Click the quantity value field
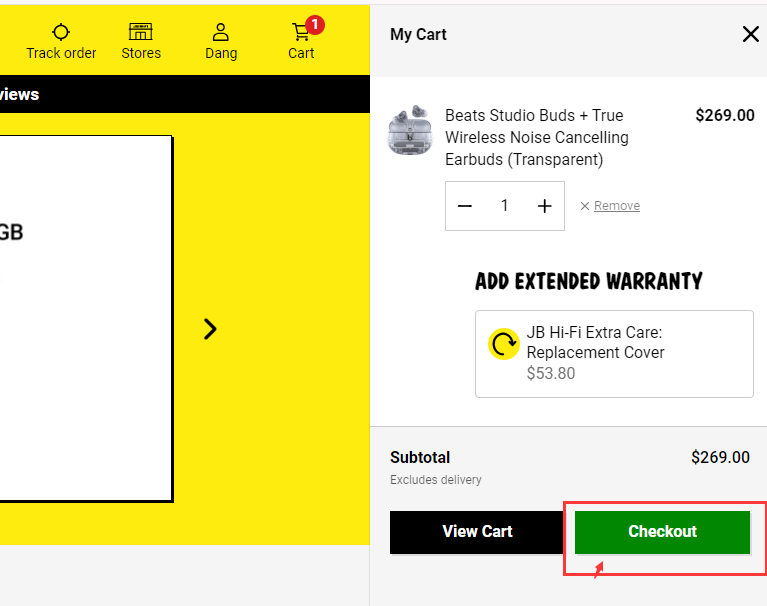767x606 pixels. click(504, 206)
